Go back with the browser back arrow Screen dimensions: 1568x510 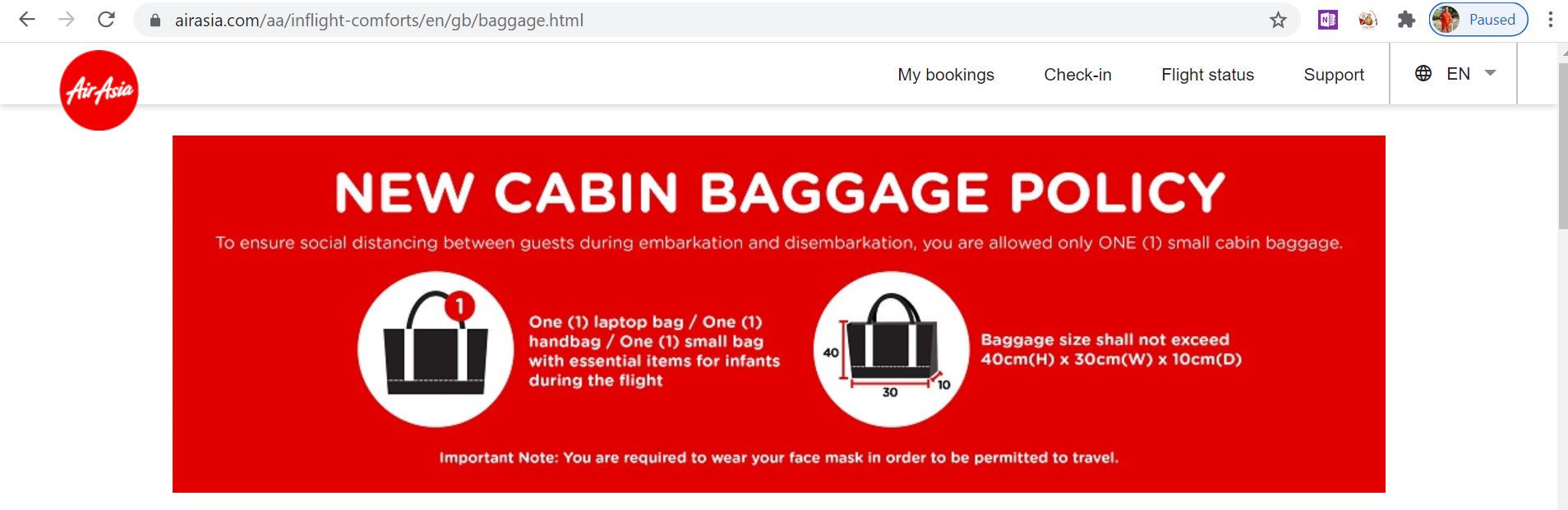coord(27,20)
